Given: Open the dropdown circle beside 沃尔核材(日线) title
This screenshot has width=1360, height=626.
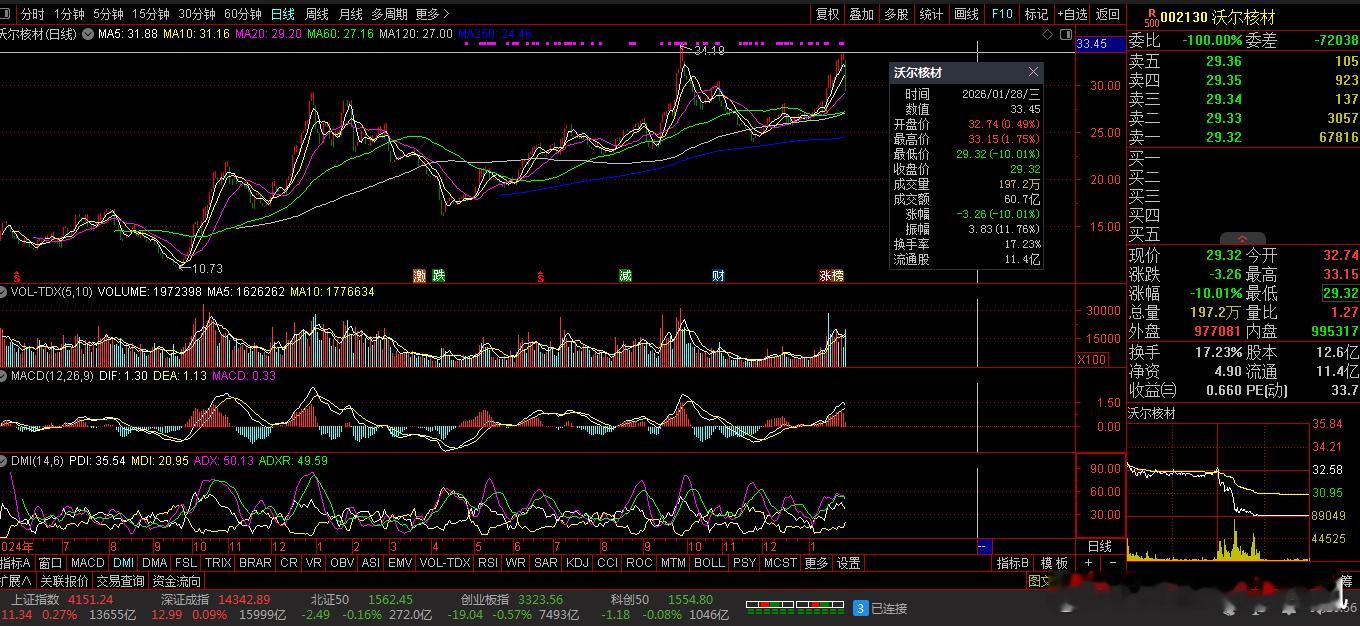Looking at the screenshot, I should click(88, 34).
